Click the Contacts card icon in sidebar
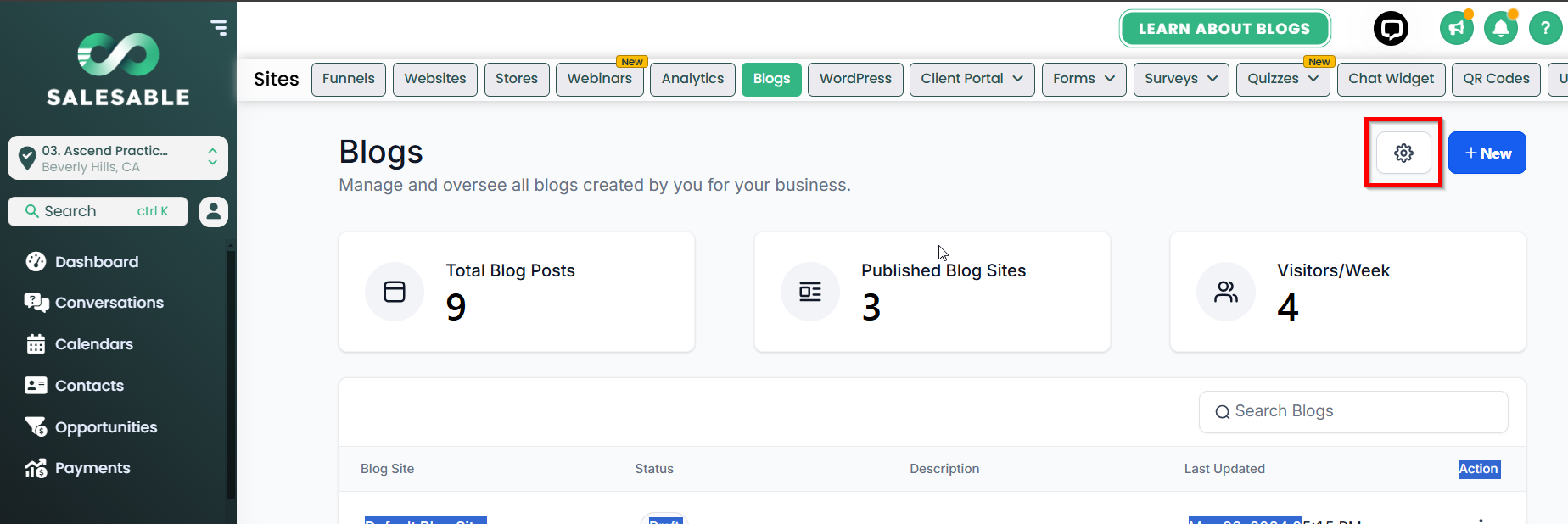The width and height of the screenshot is (1568, 524). (x=36, y=386)
